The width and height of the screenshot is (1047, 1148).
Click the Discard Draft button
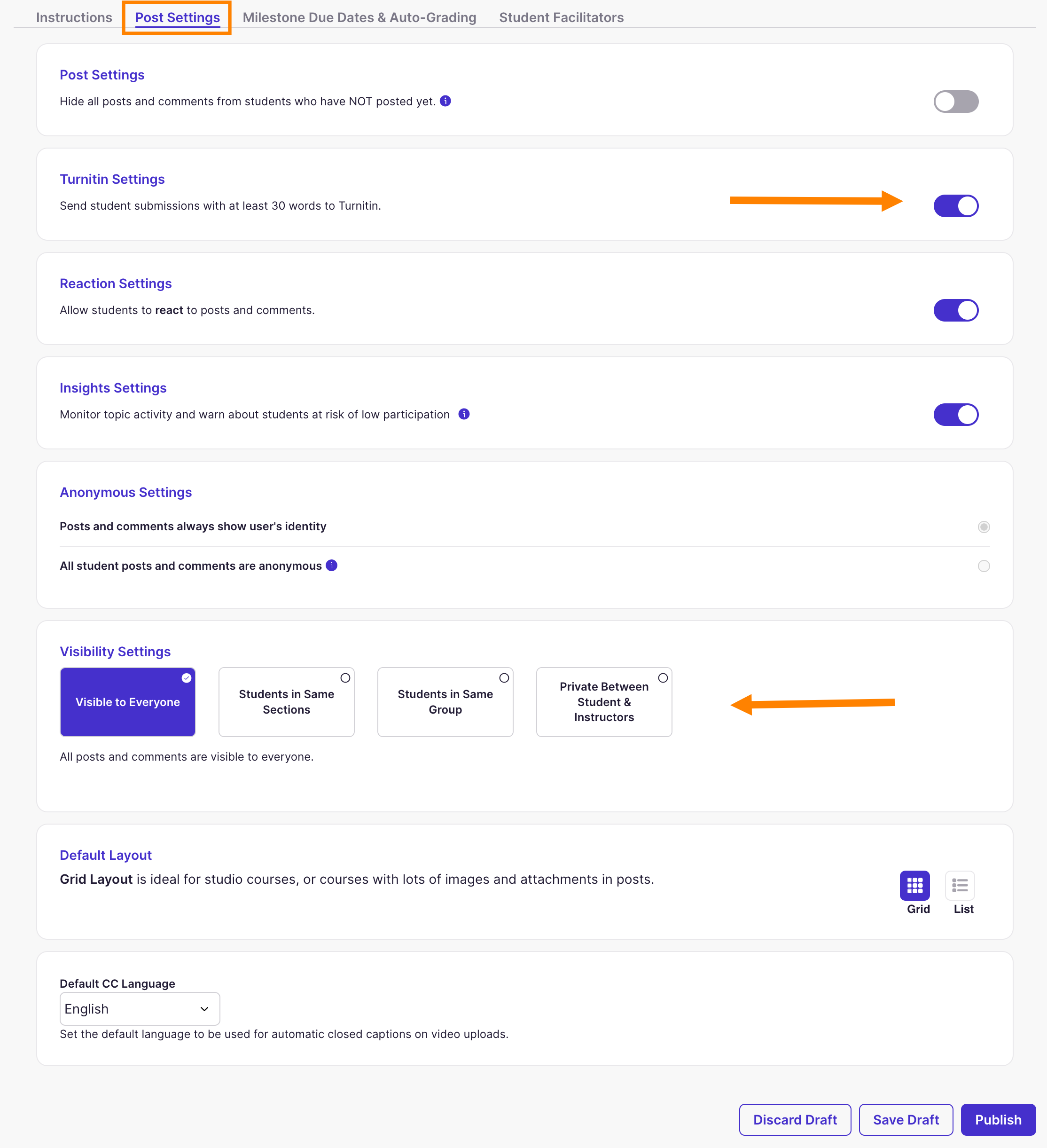pyautogui.click(x=794, y=1119)
